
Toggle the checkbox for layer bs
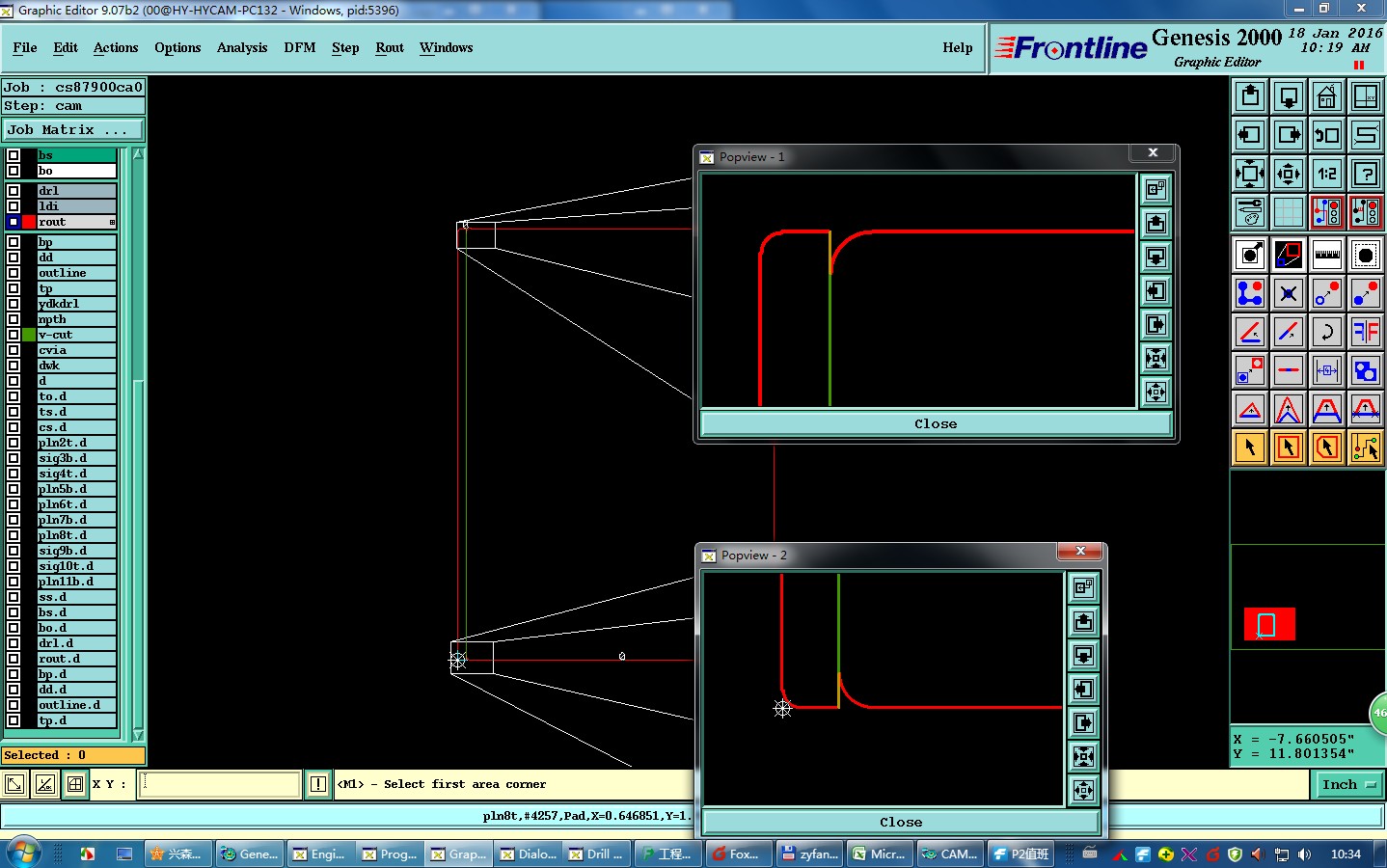tap(14, 155)
